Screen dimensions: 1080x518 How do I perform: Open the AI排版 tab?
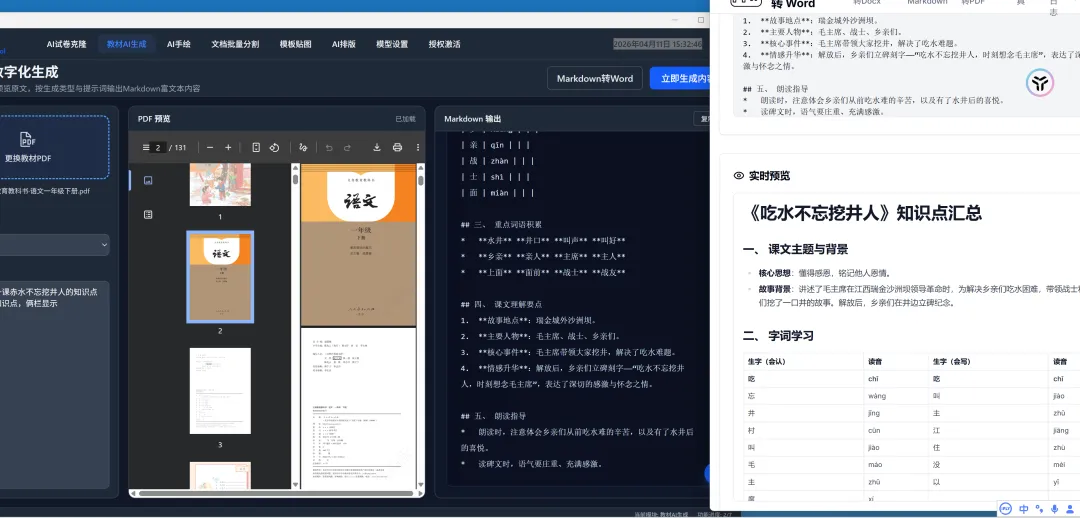point(344,44)
